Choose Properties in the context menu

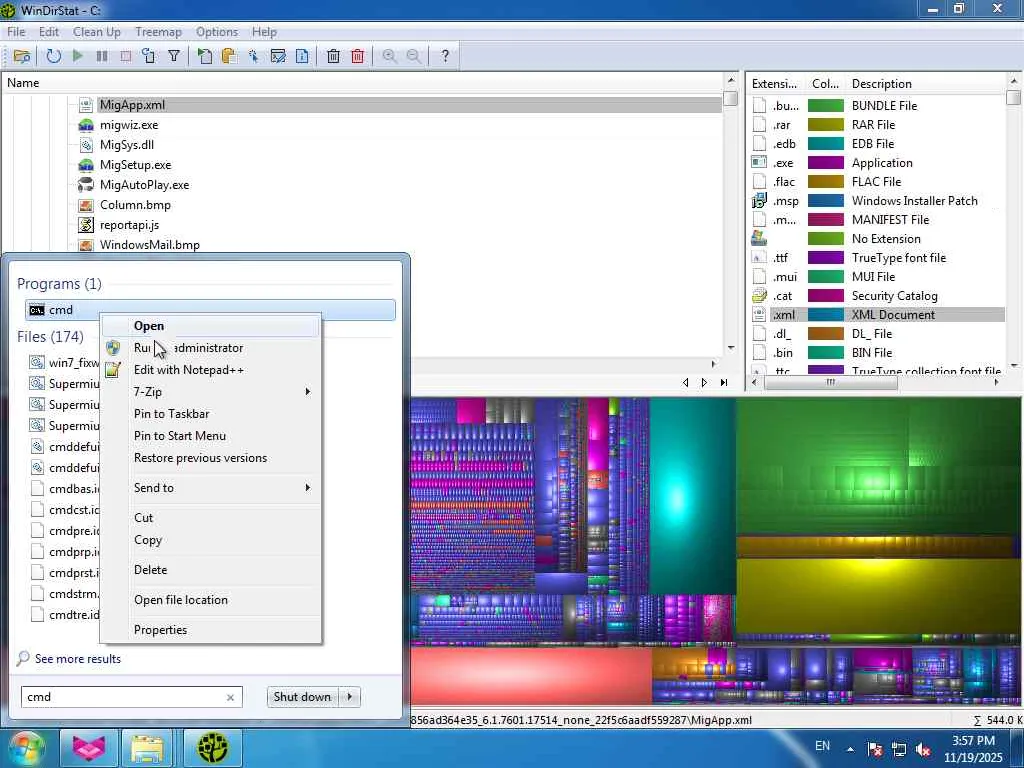(x=210, y=630)
